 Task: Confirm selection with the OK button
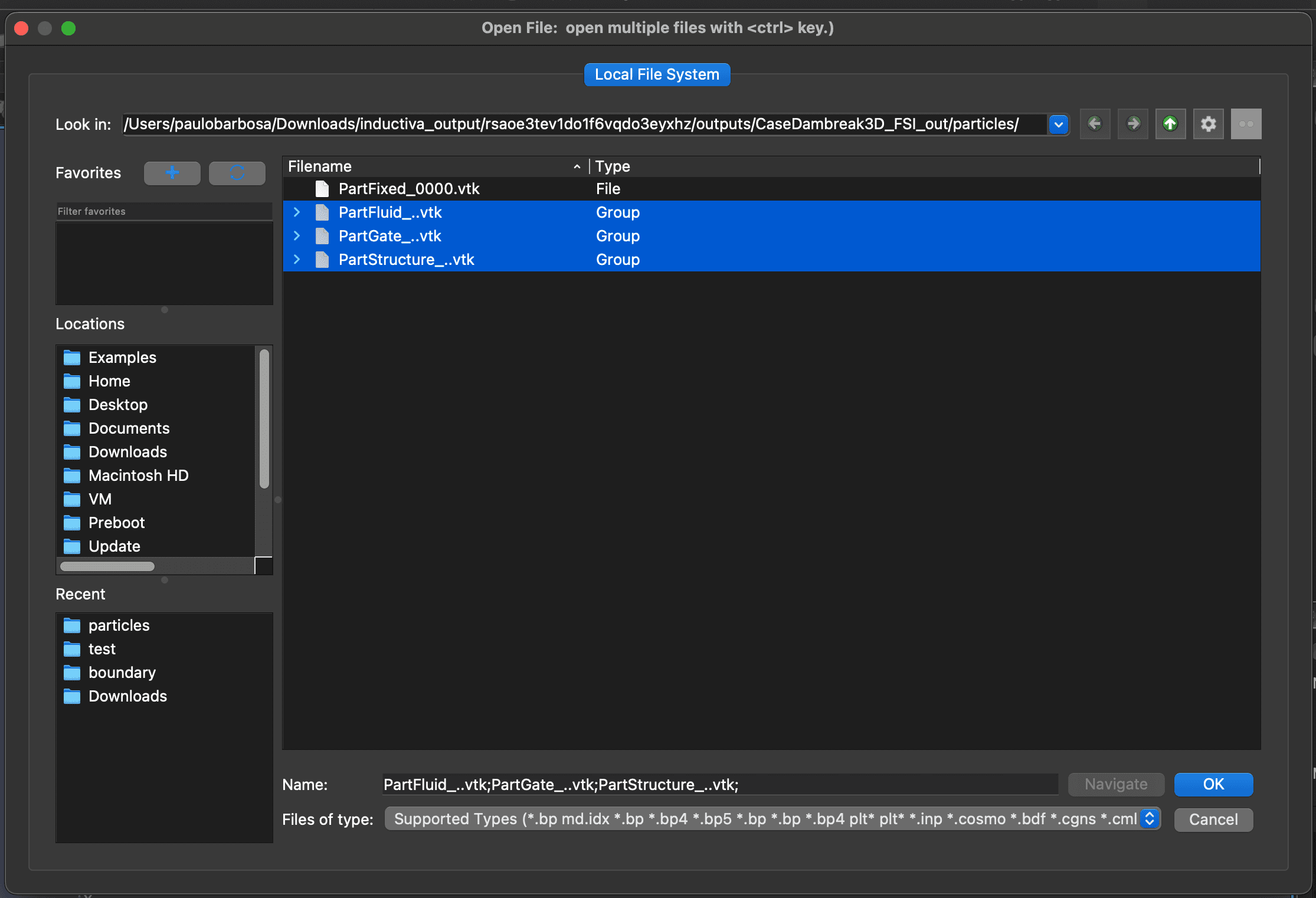(1213, 784)
